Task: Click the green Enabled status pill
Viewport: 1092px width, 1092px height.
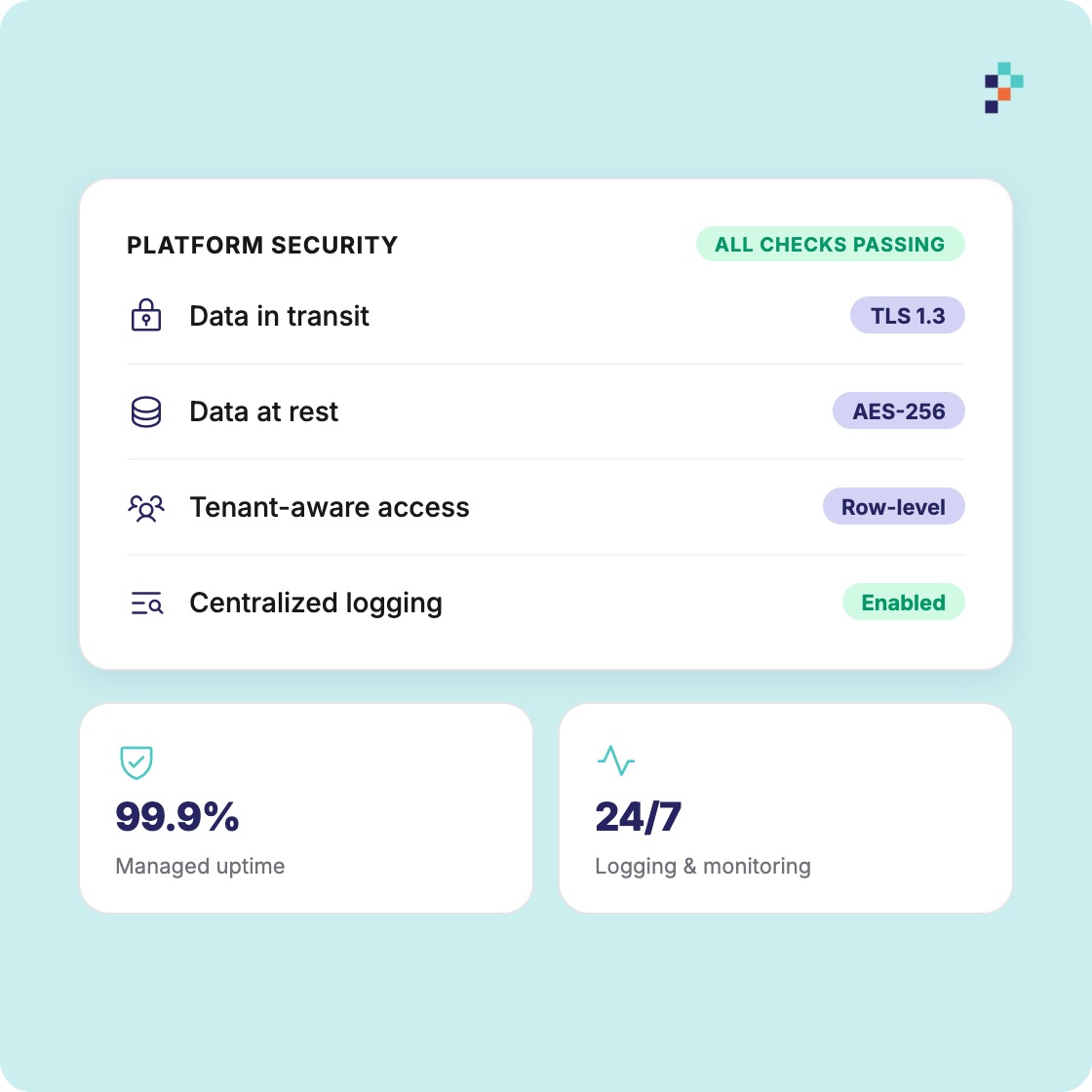Action: pos(903,602)
